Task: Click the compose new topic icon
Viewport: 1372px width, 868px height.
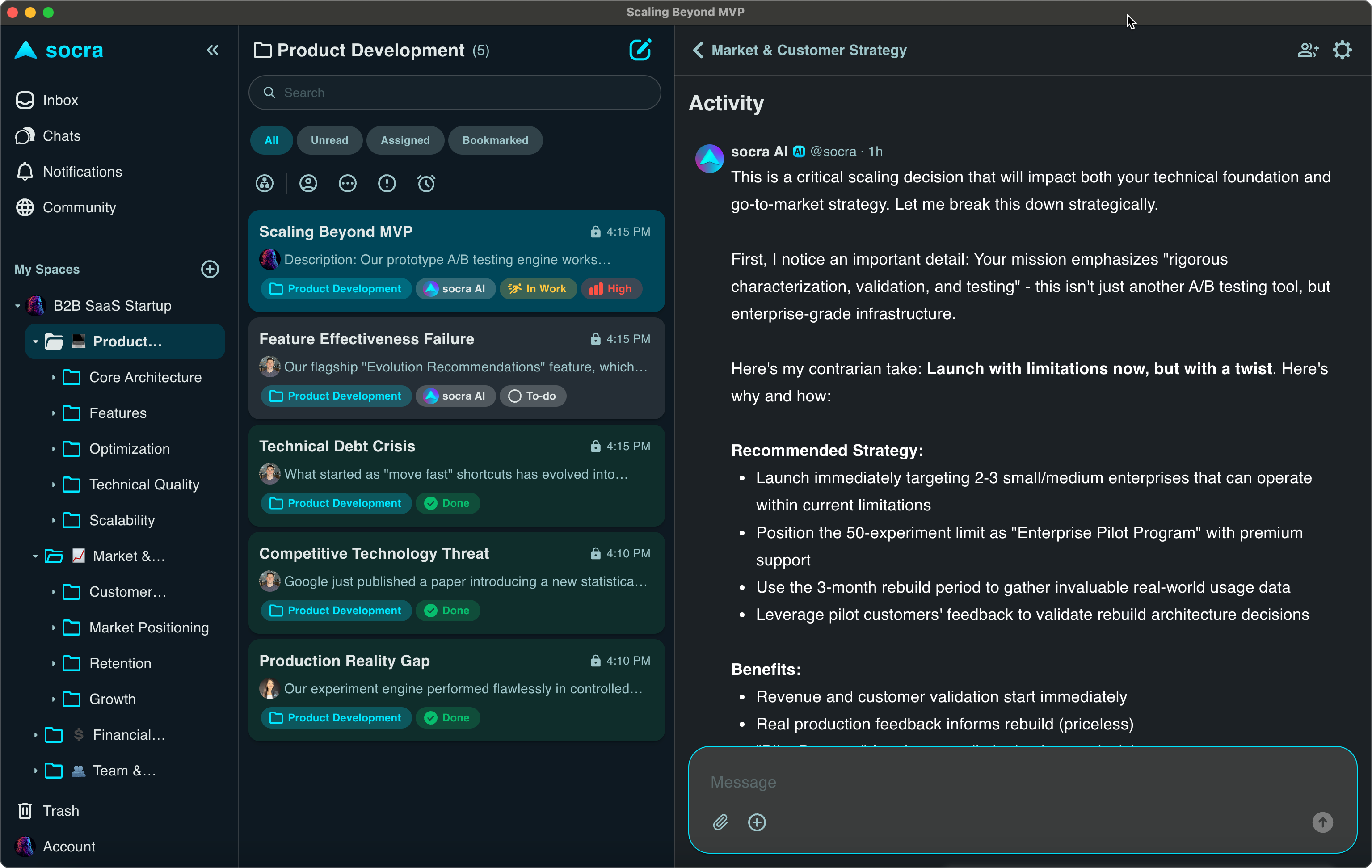Action: point(640,50)
